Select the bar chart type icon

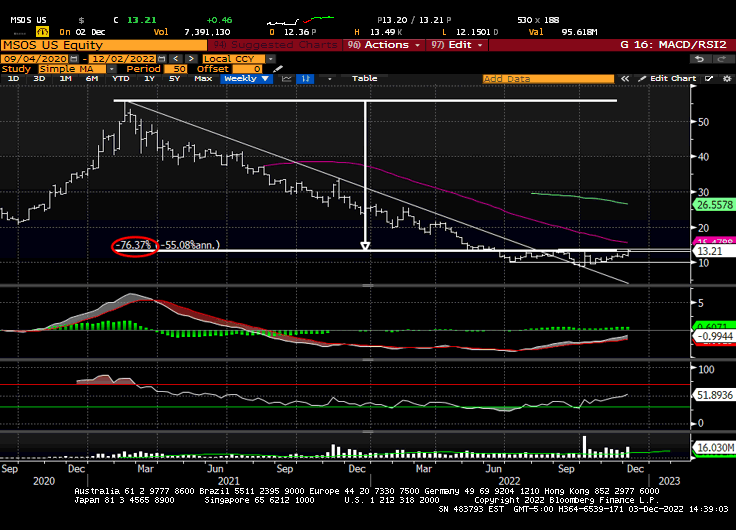point(305,78)
